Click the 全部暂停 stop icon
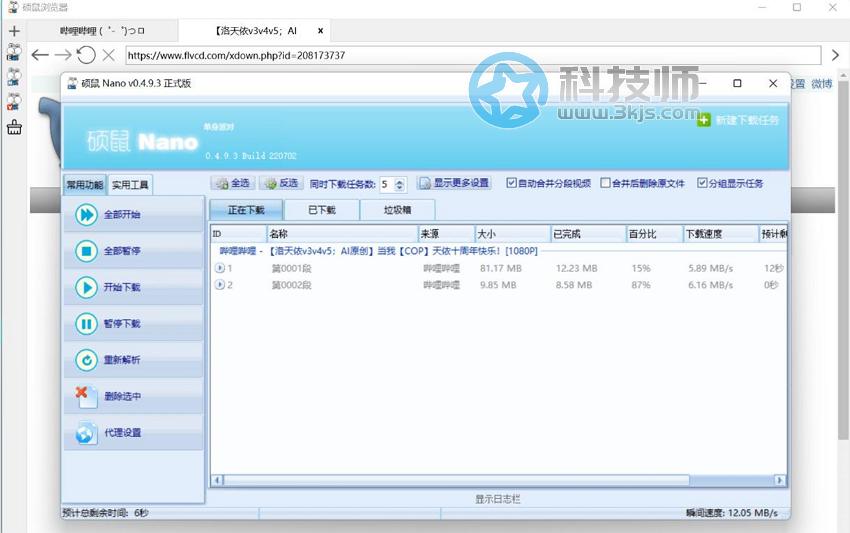Viewport: 850px width, 533px height. tap(86, 251)
